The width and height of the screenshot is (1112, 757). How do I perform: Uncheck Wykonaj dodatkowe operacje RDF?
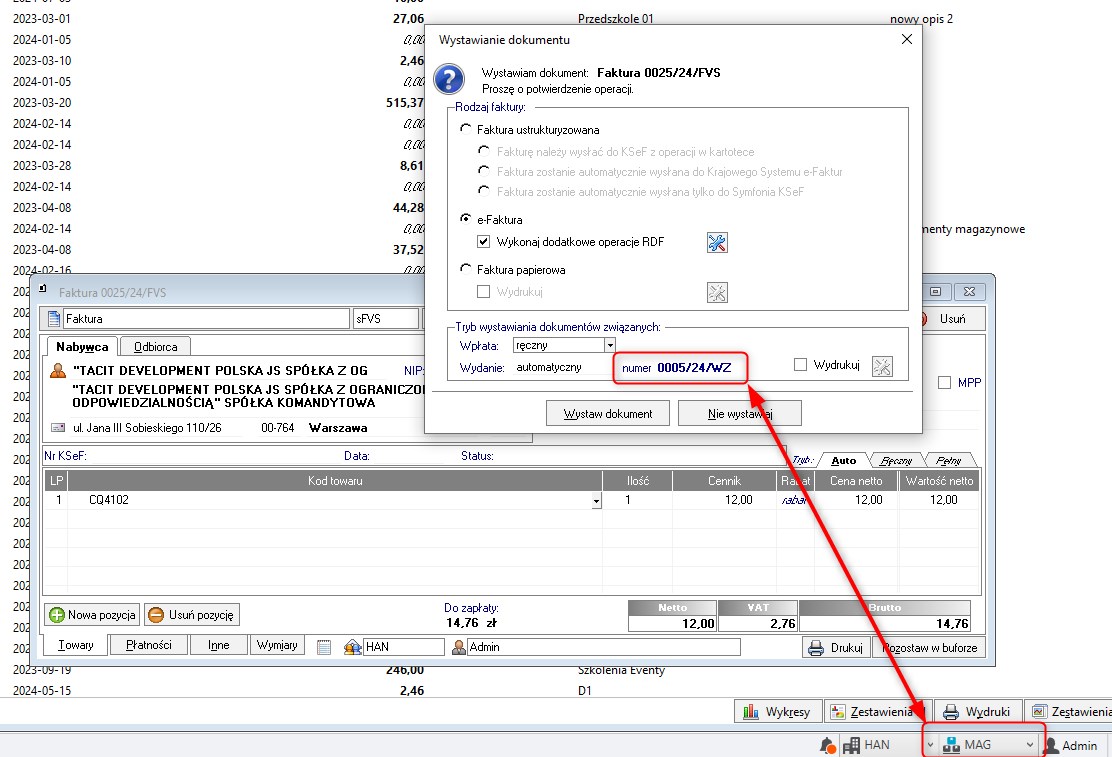pyautogui.click(x=484, y=242)
